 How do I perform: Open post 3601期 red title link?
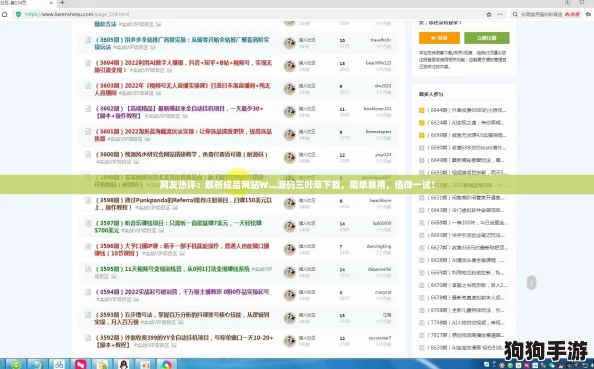click(x=183, y=134)
